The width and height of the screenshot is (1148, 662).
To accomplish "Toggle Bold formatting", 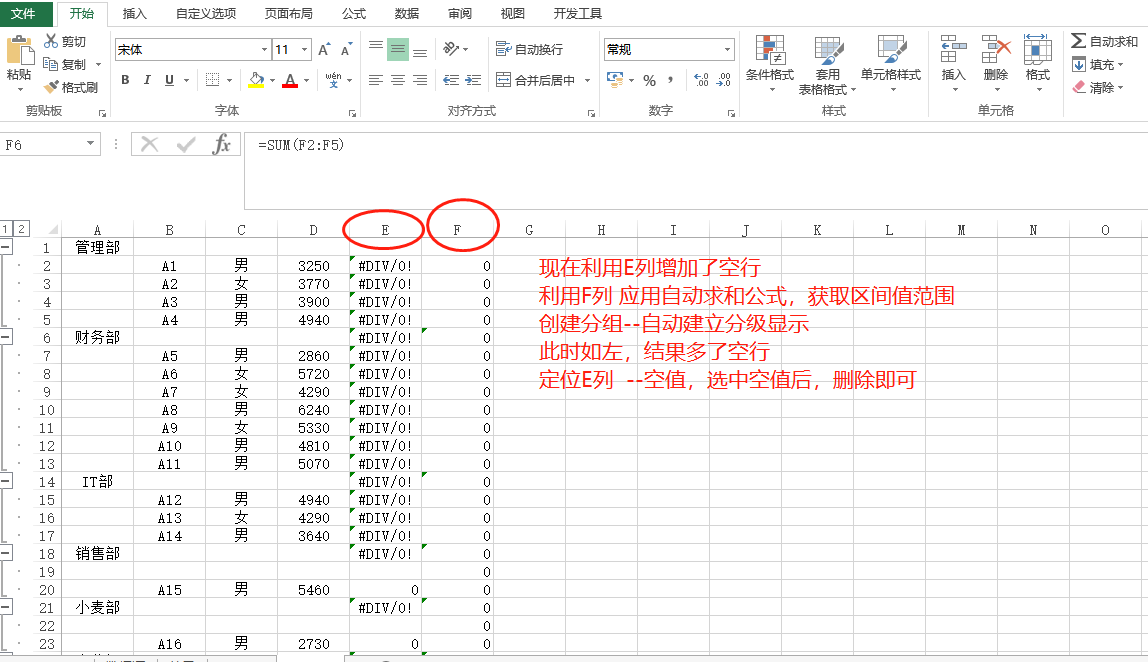I will [125, 80].
